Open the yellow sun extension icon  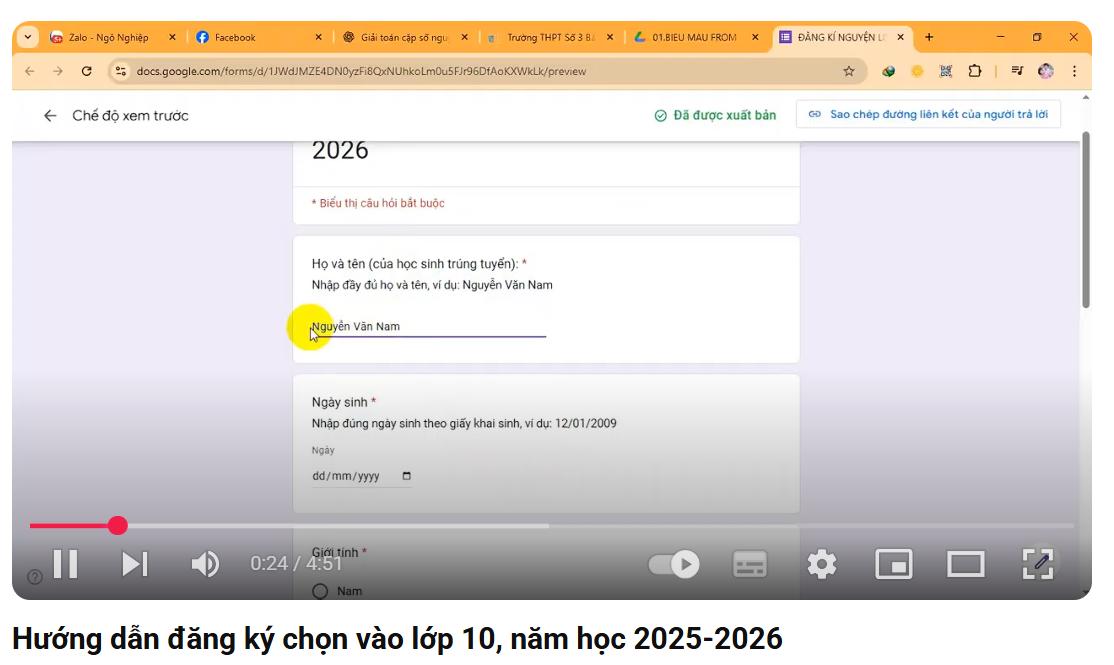(917, 71)
